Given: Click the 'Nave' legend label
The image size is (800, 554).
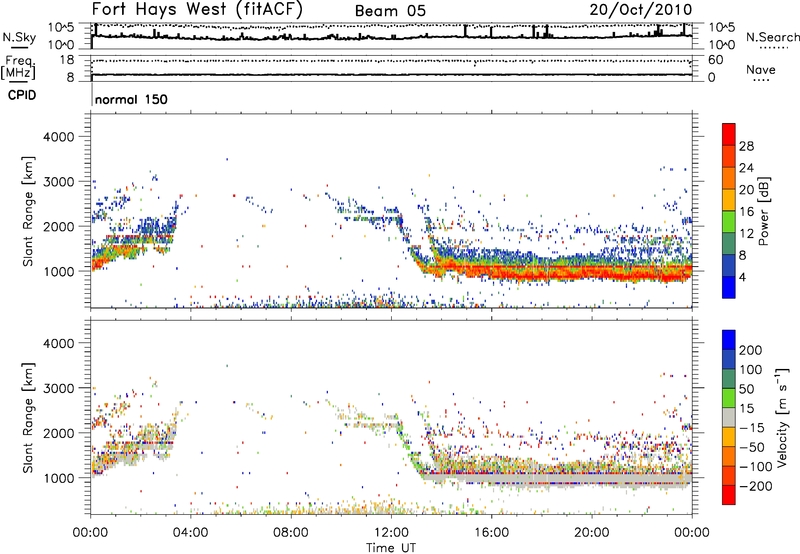Looking at the screenshot, I should point(761,70).
